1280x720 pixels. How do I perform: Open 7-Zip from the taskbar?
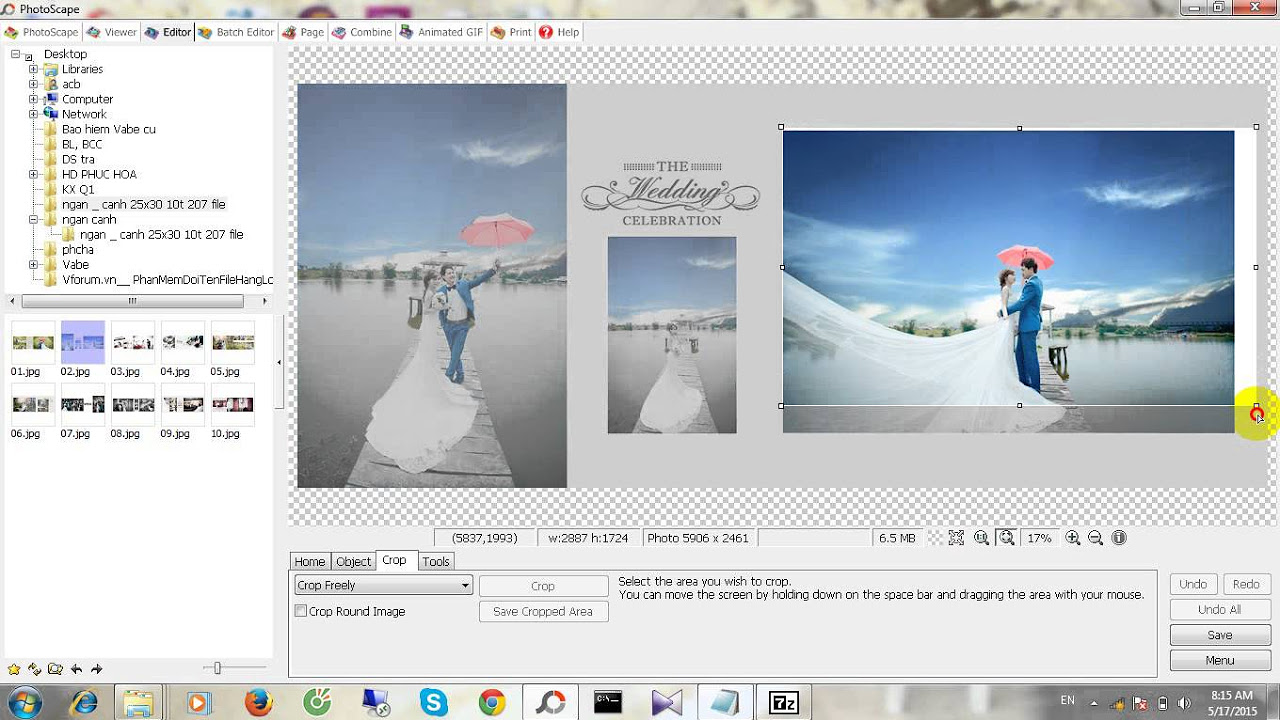click(x=784, y=703)
